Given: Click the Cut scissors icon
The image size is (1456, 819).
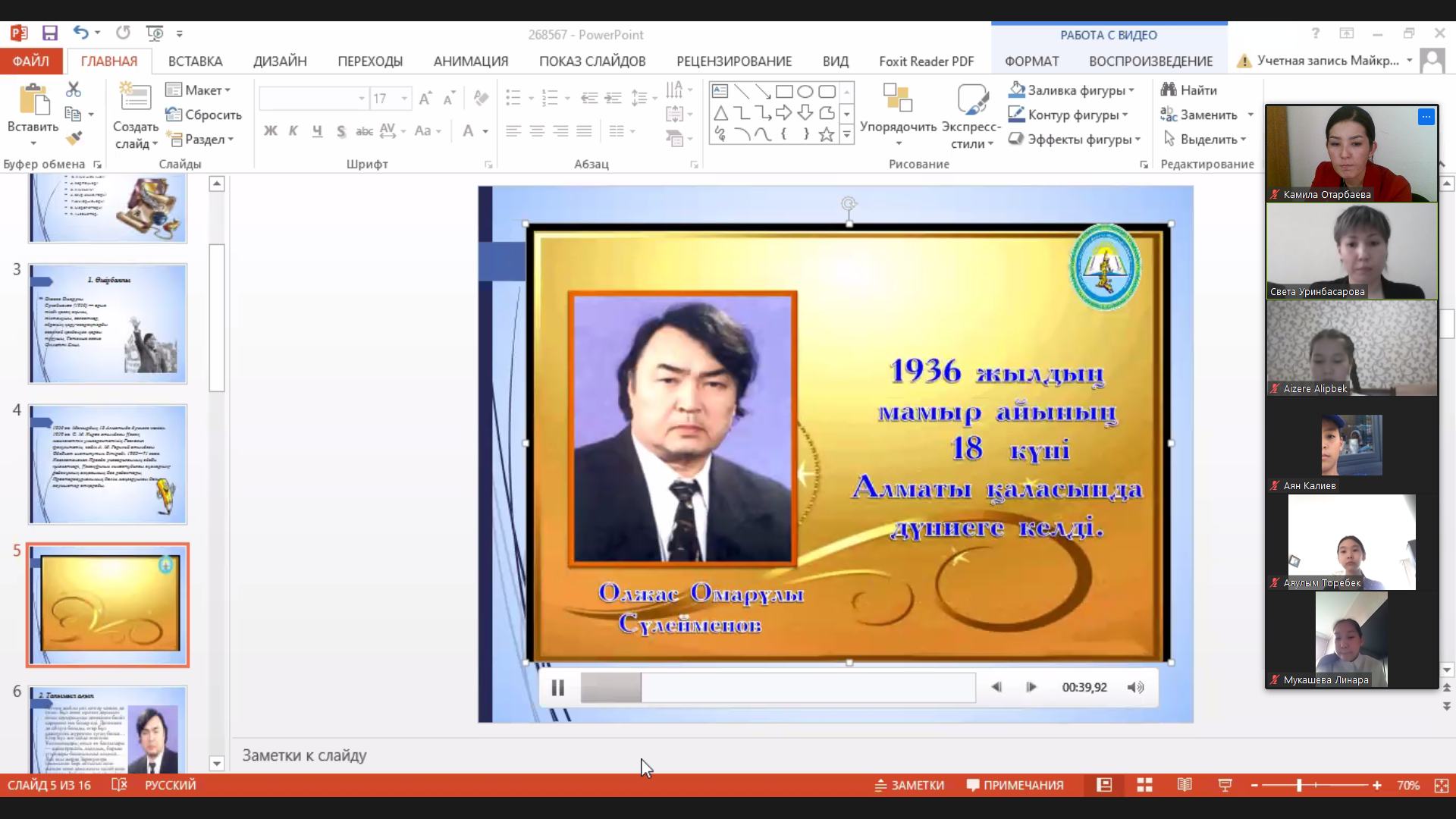Looking at the screenshot, I should pos(74,89).
